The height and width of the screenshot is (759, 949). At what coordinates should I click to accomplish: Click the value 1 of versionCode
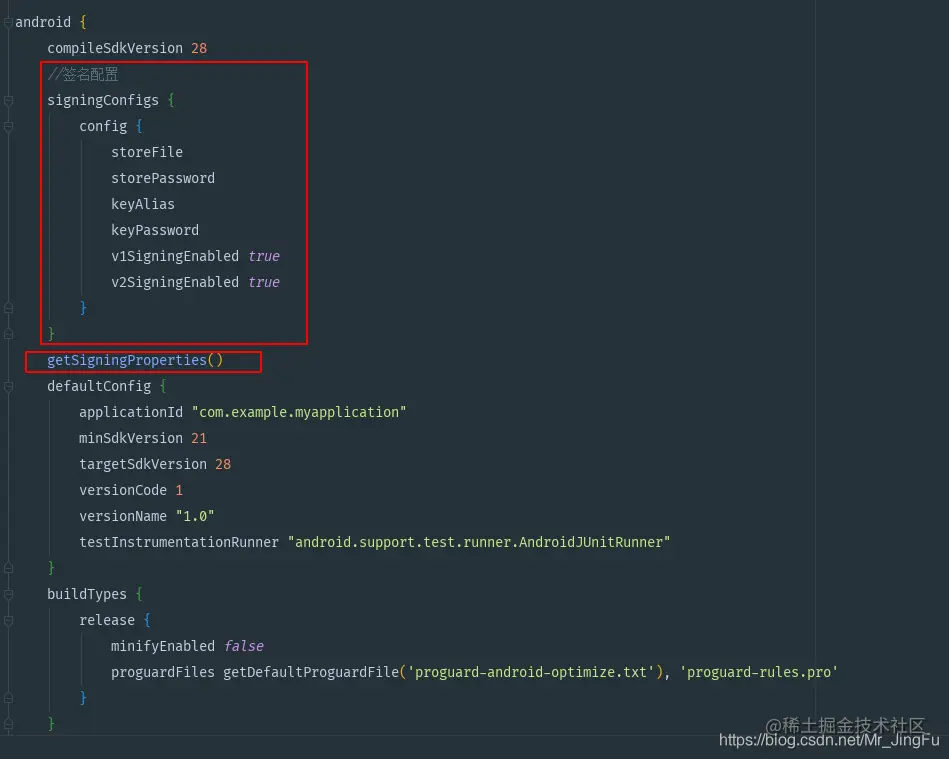point(179,491)
